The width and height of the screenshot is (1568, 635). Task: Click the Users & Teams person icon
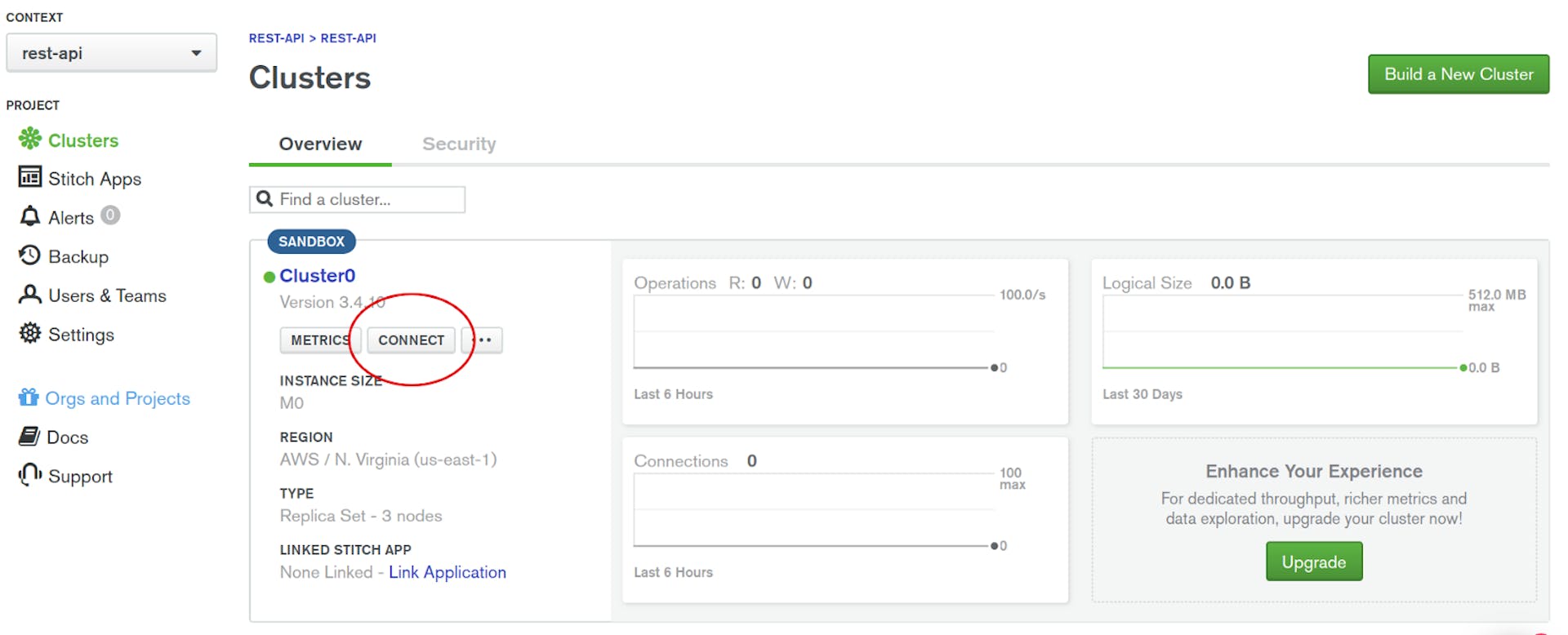(30, 295)
